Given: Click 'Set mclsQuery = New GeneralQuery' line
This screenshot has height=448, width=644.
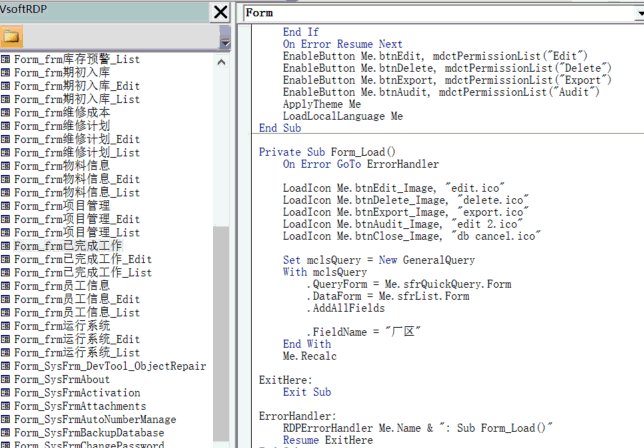Looking at the screenshot, I should tap(379, 260).
